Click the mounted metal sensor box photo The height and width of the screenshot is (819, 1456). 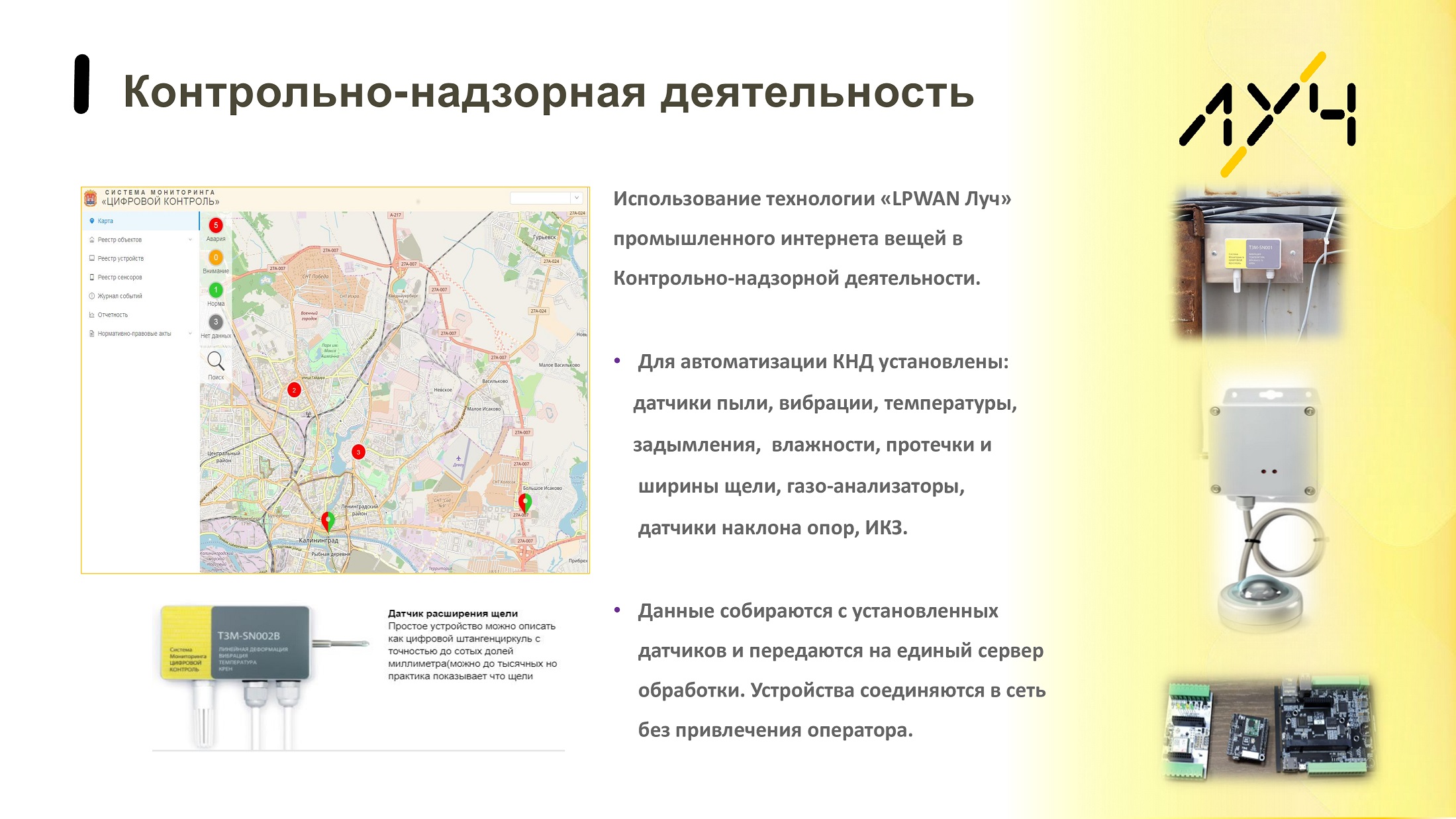click(x=1260, y=266)
